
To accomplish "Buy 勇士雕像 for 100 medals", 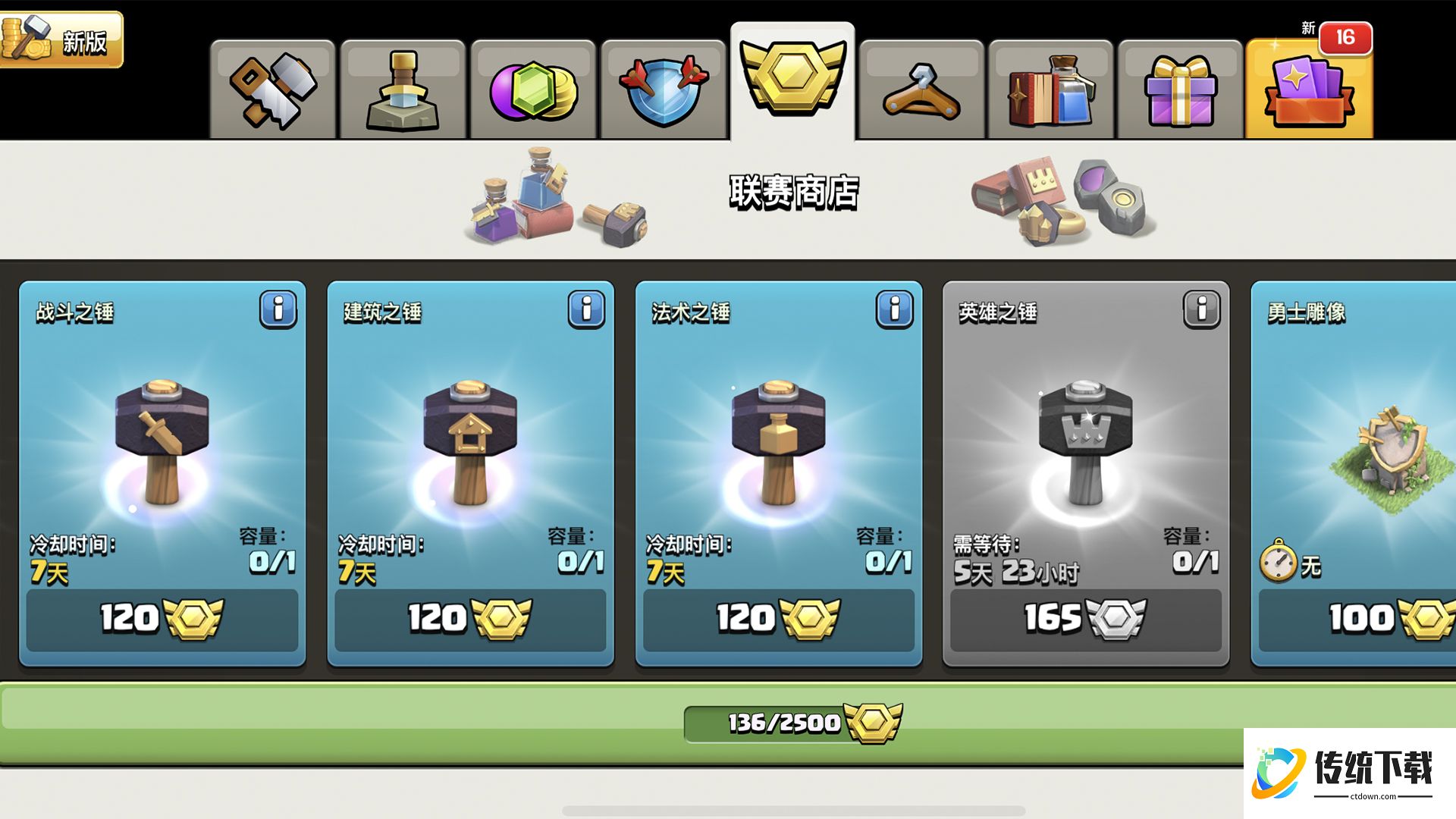I will (x=1357, y=620).
